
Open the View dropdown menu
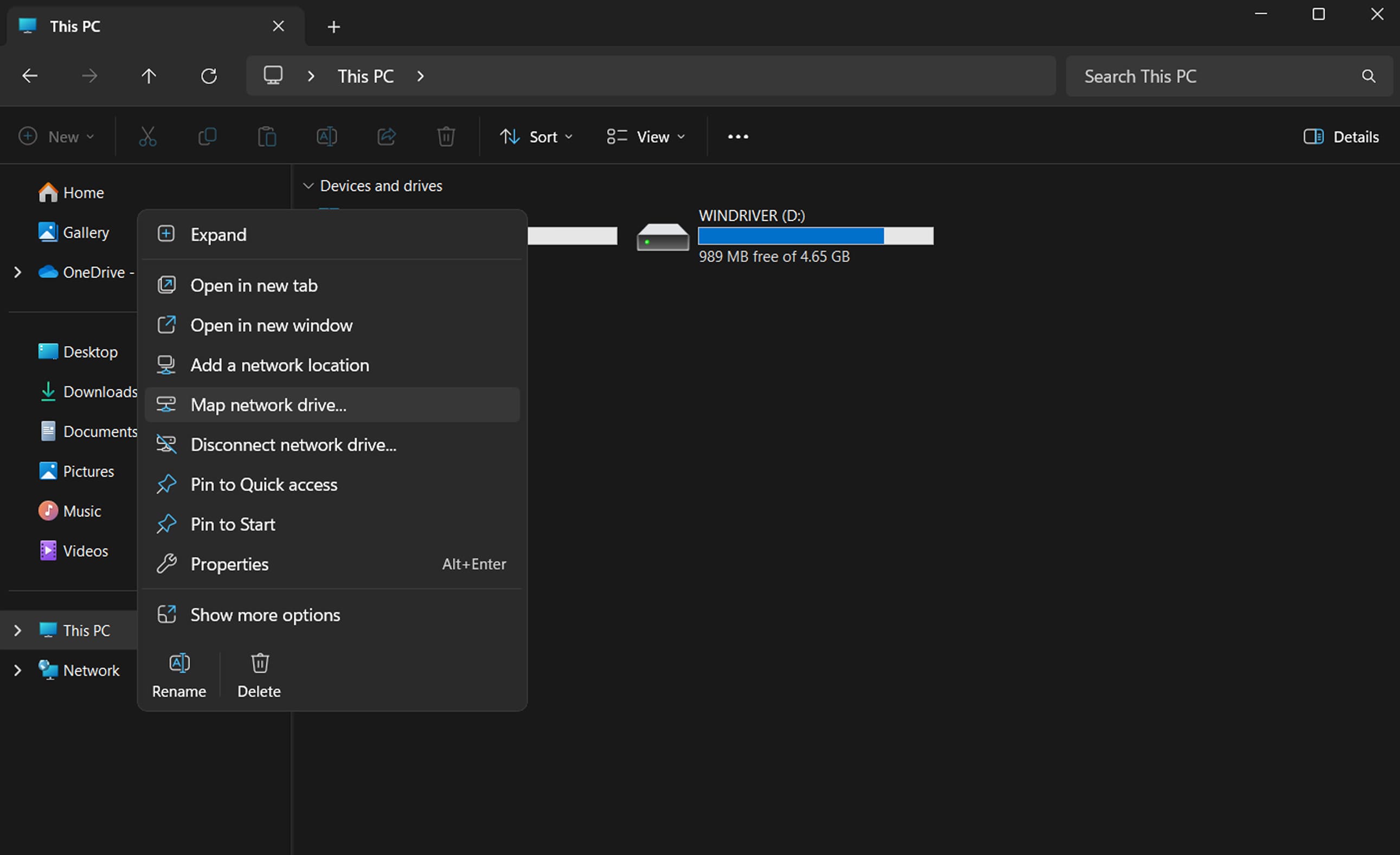pos(646,137)
